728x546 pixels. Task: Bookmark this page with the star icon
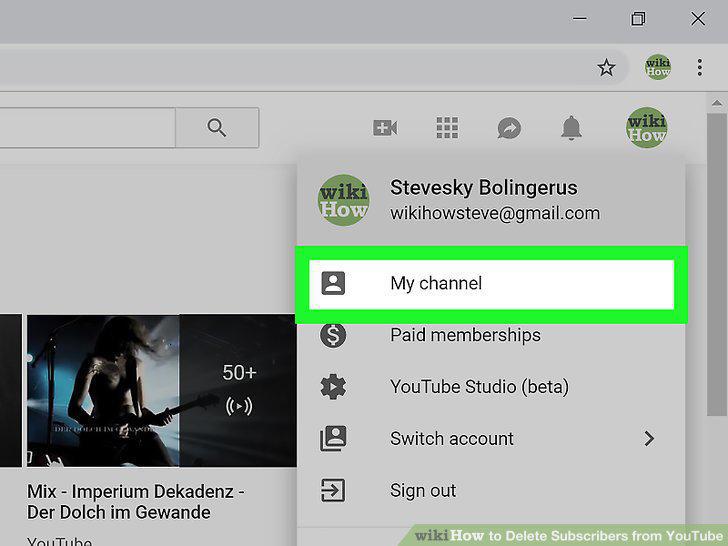[x=606, y=68]
